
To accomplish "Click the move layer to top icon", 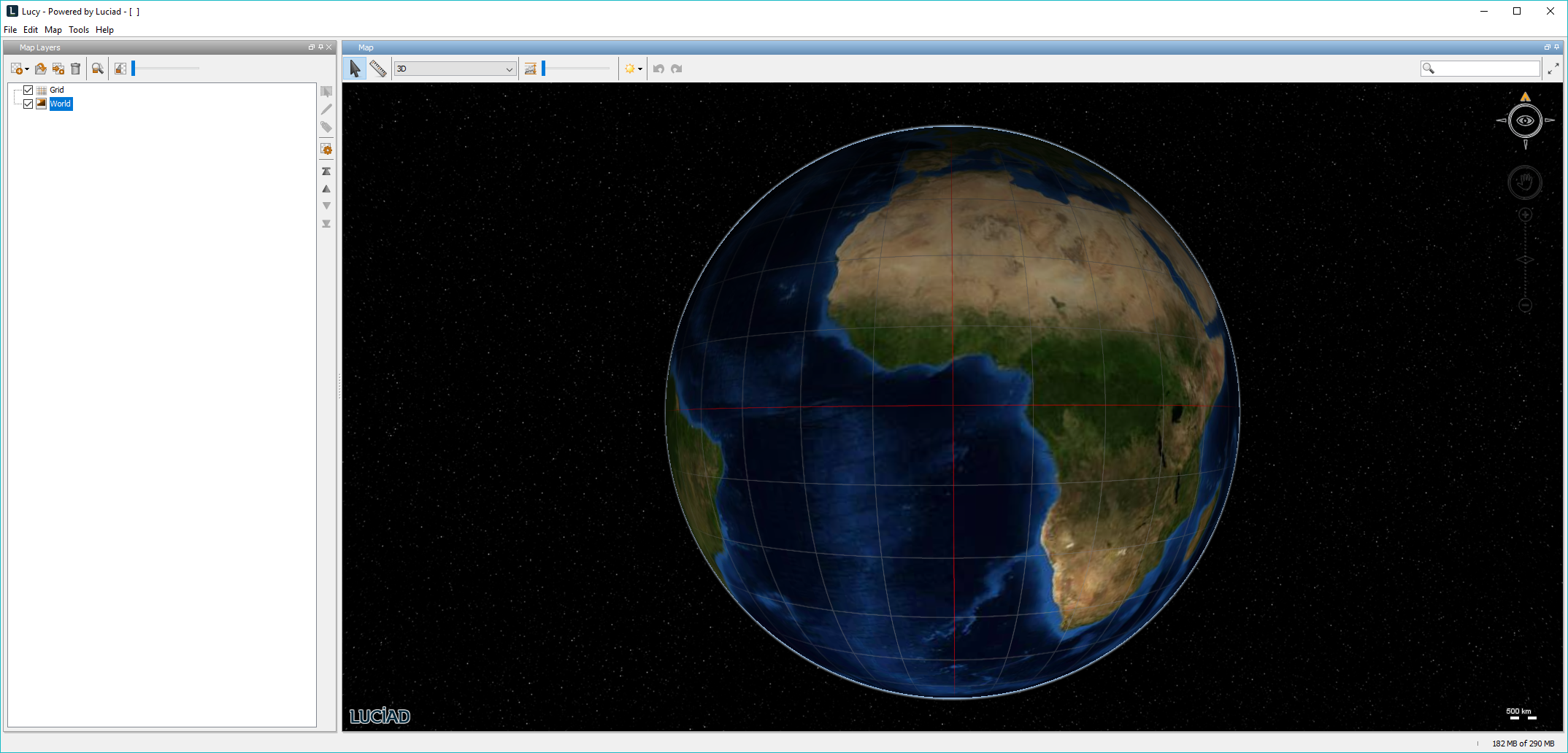I will coord(326,171).
